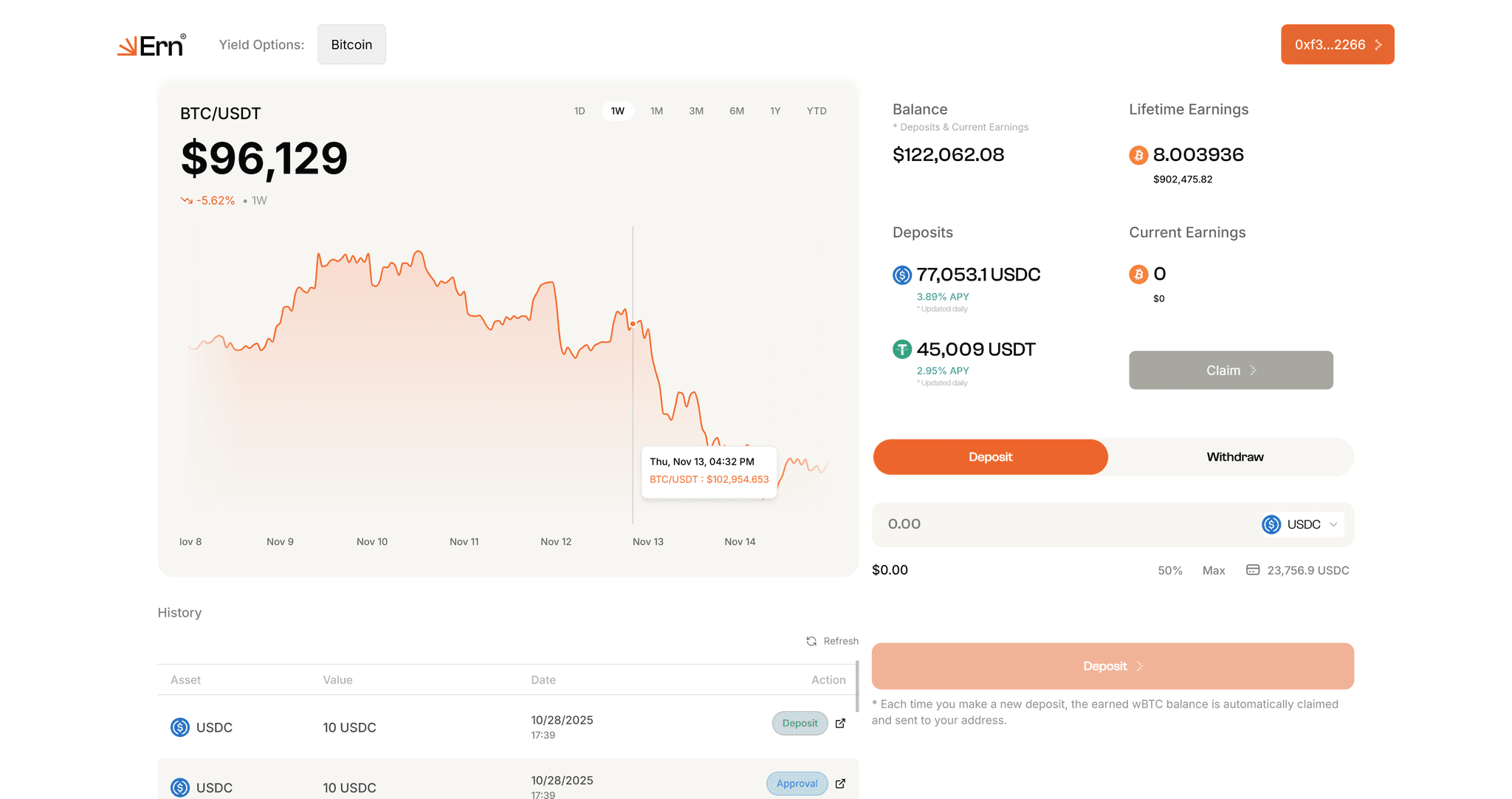Switch chart to 1M timeframe

point(656,110)
